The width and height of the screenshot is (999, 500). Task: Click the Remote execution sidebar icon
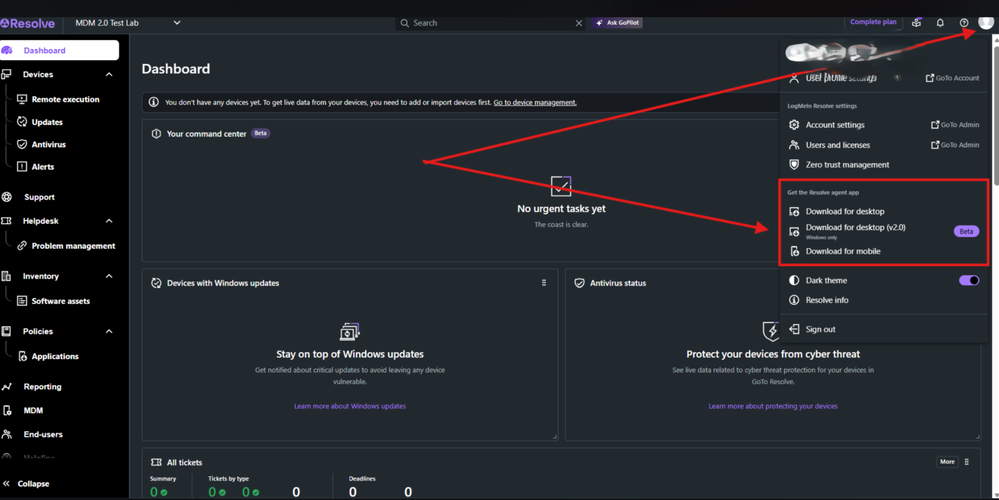coord(22,100)
